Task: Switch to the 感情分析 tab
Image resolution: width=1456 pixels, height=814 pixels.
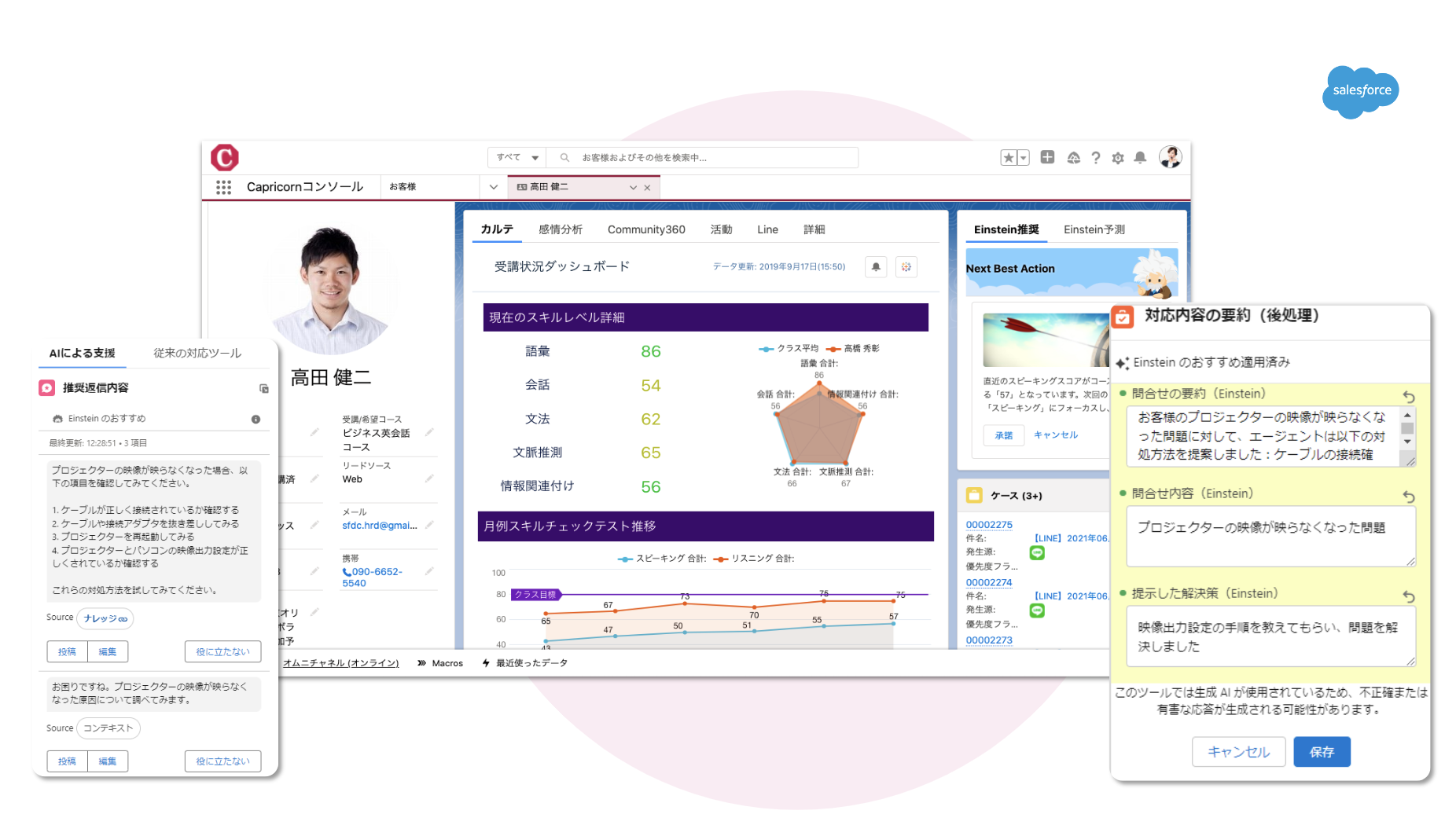Action: 561,229
